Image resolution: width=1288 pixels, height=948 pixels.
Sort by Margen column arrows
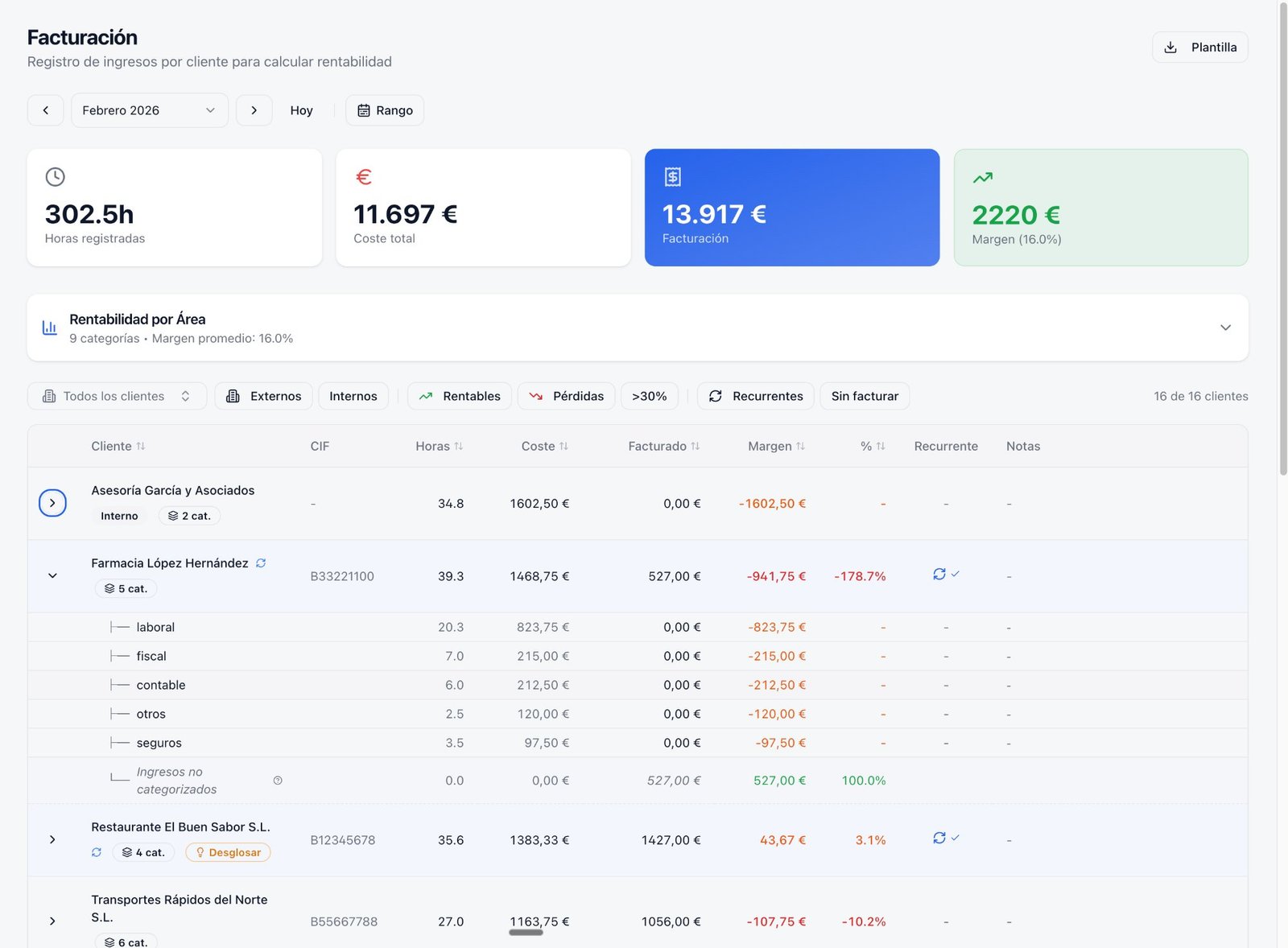point(800,446)
